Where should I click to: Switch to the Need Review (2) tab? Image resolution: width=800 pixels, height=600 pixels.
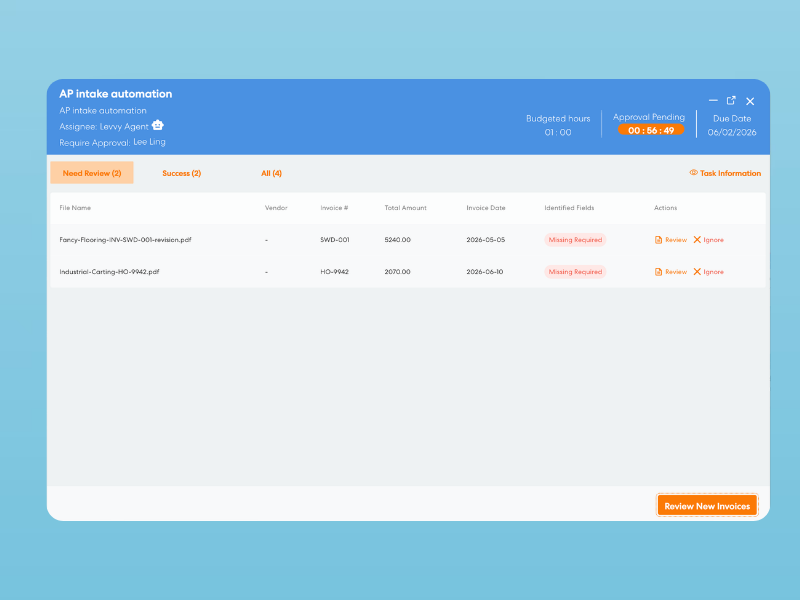(92, 173)
